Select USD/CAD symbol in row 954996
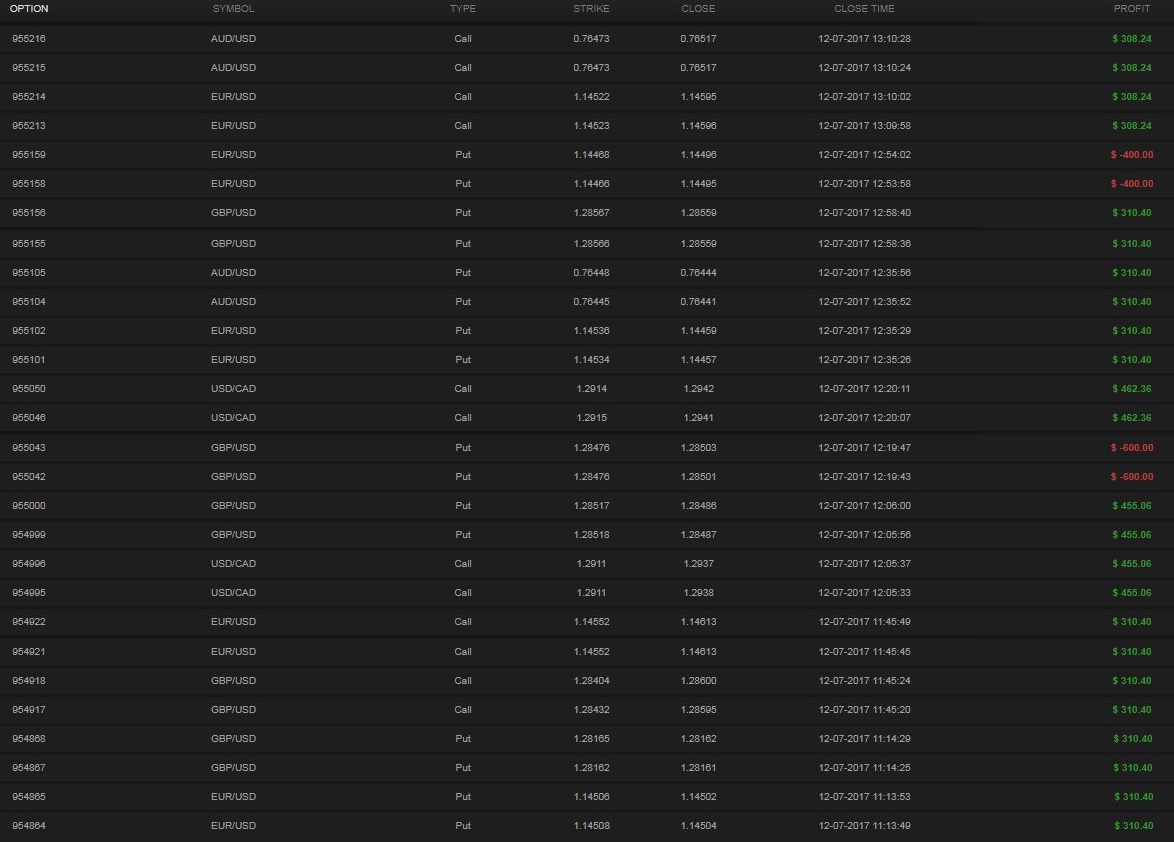Image resolution: width=1174 pixels, height=842 pixels. (233, 564)
